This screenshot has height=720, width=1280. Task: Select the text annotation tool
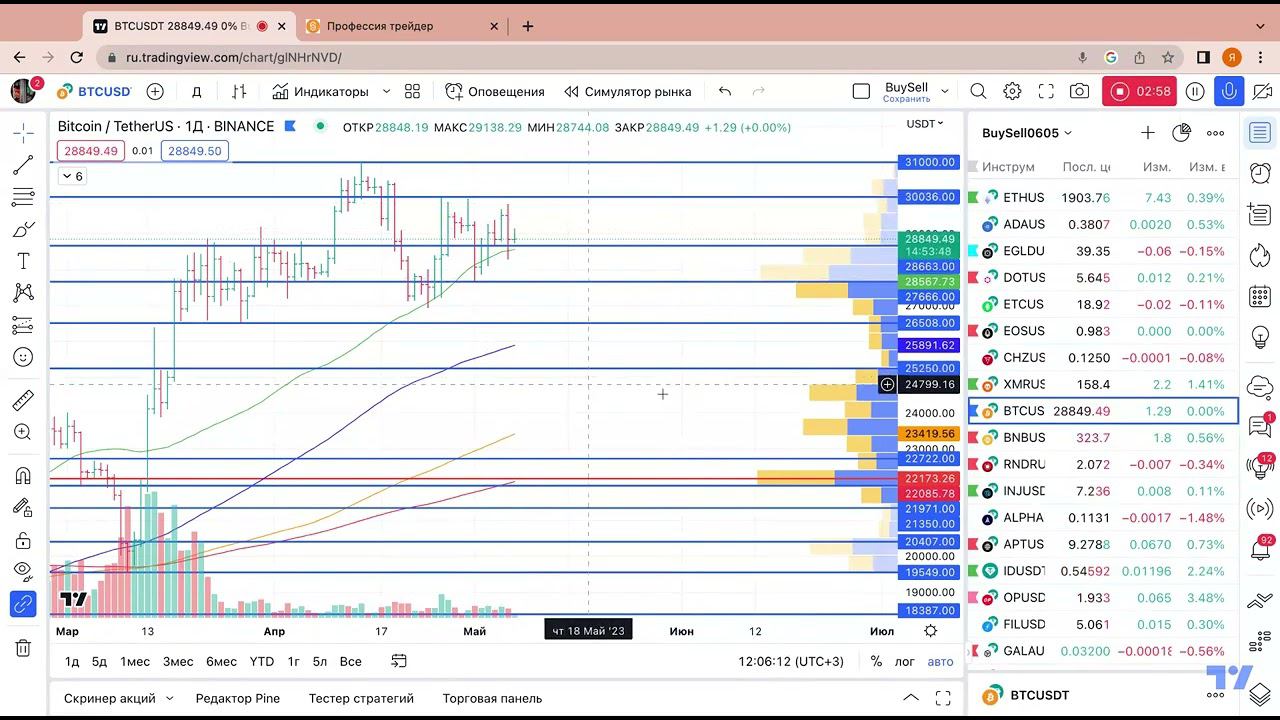point(23,261)
